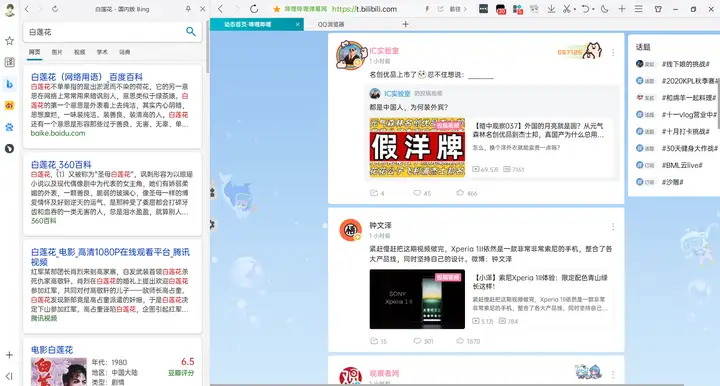Viewport: 720px width, 386px height.
Task: Toggle pin on the Bing side panel
Action: [x=188, y=9]
